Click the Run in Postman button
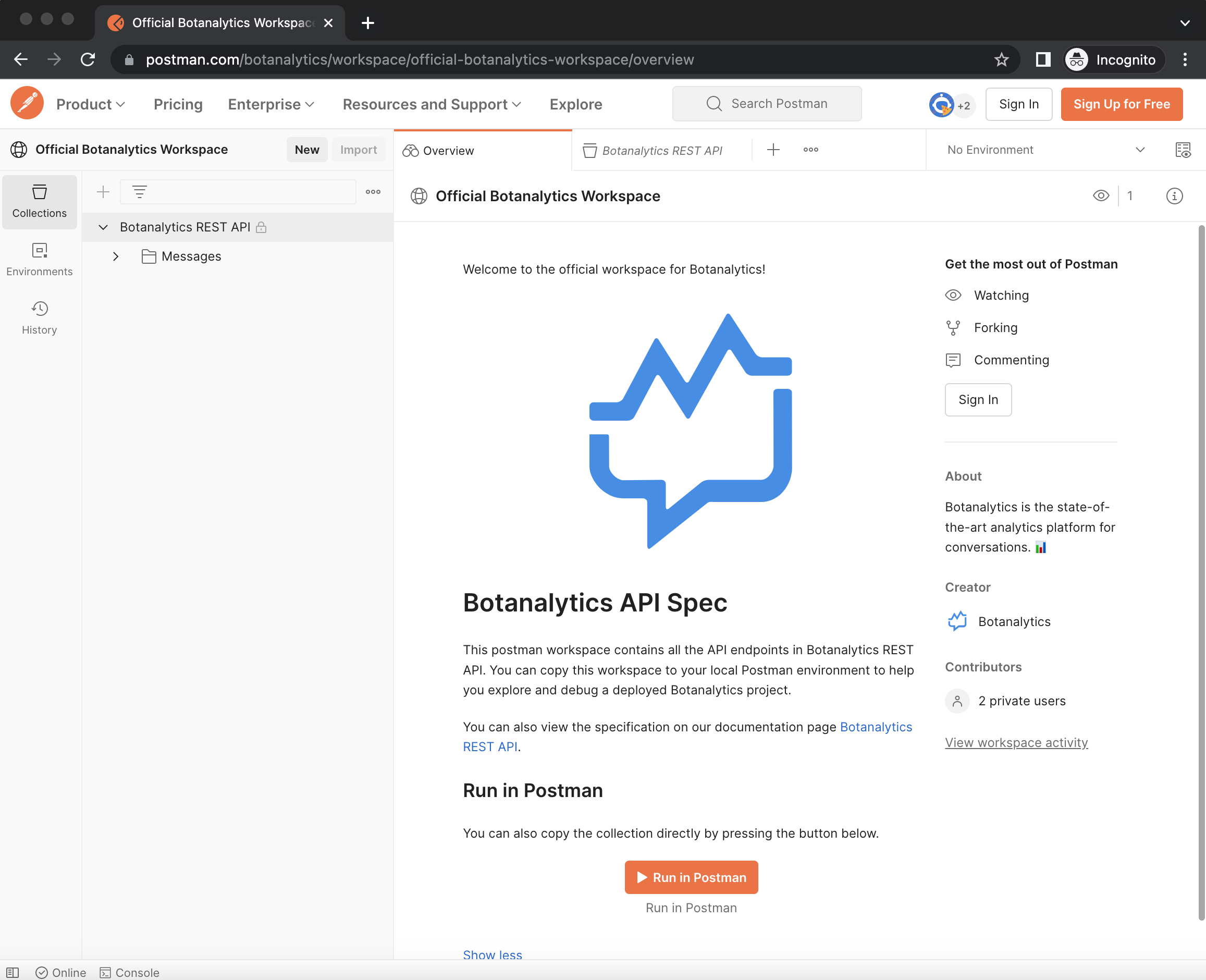The width and height of the screenshot is (1206, 980). [x=691, y=877]
